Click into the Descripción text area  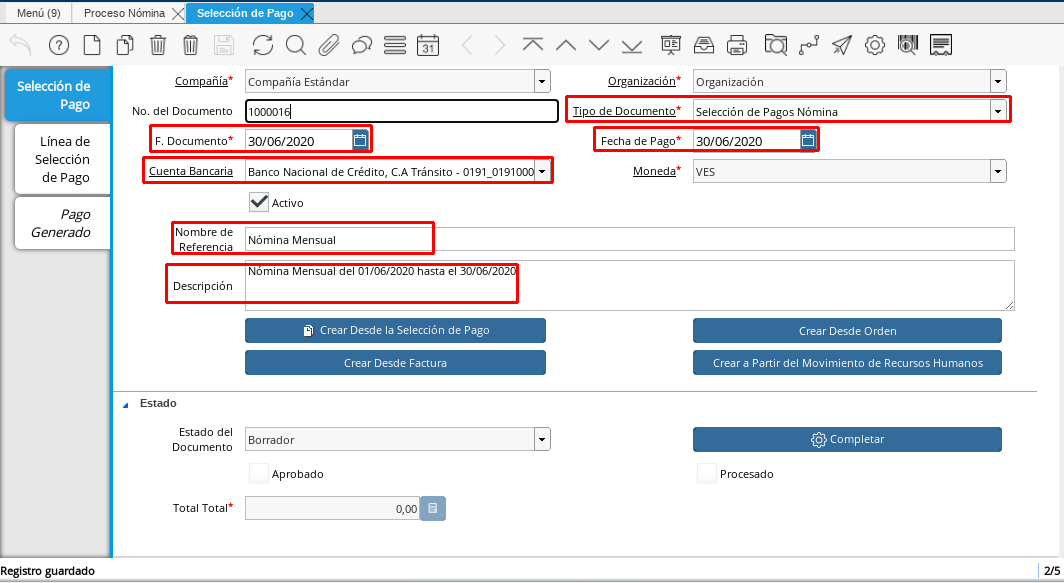(629, 285)
